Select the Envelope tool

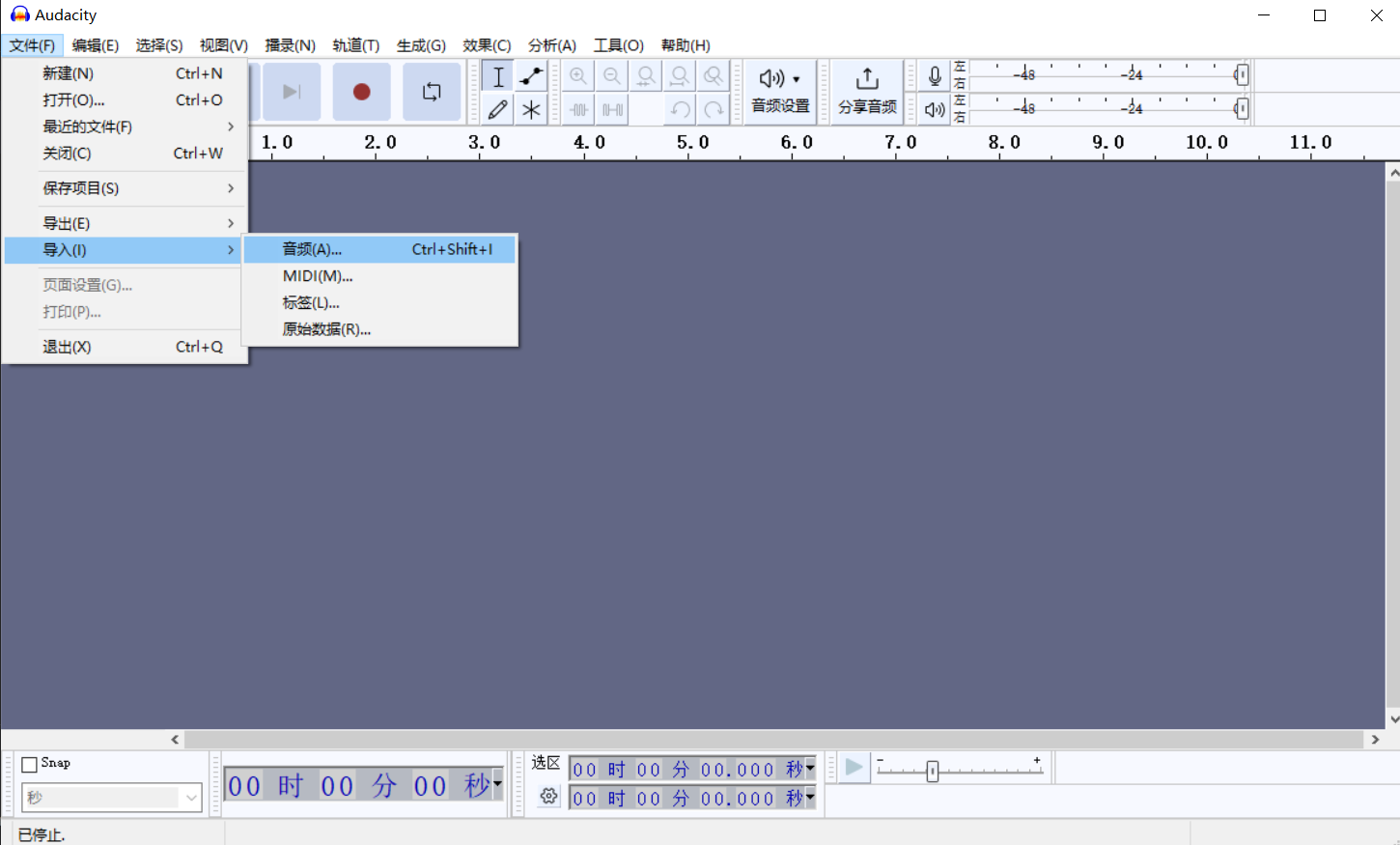click(x=531, y=76)
